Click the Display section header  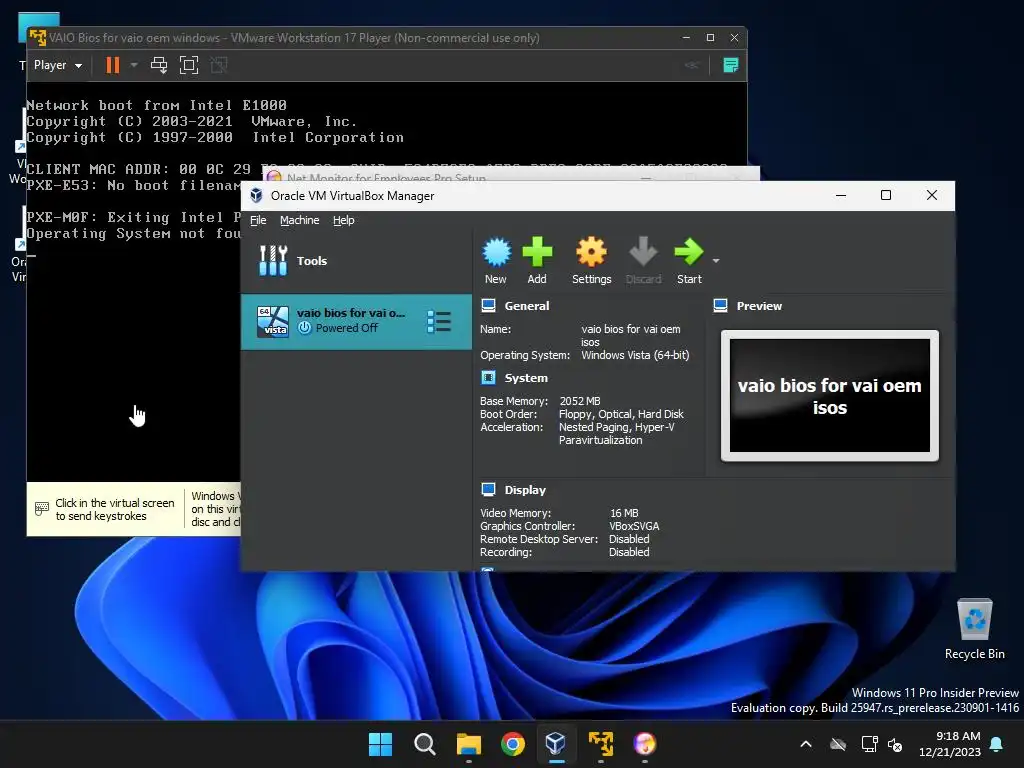(x=524, y=490)
